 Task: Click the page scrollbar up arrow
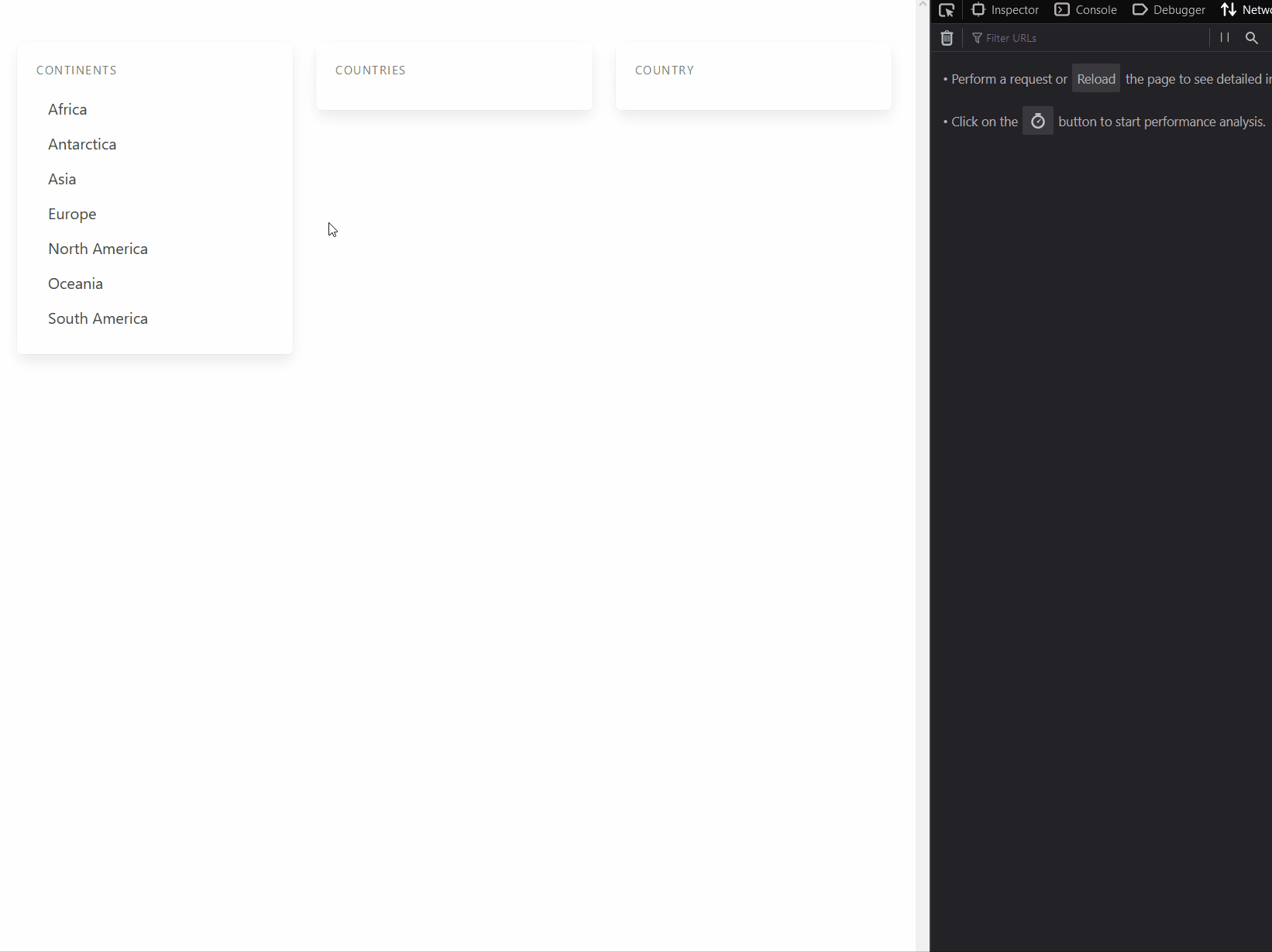coord(923,5)
